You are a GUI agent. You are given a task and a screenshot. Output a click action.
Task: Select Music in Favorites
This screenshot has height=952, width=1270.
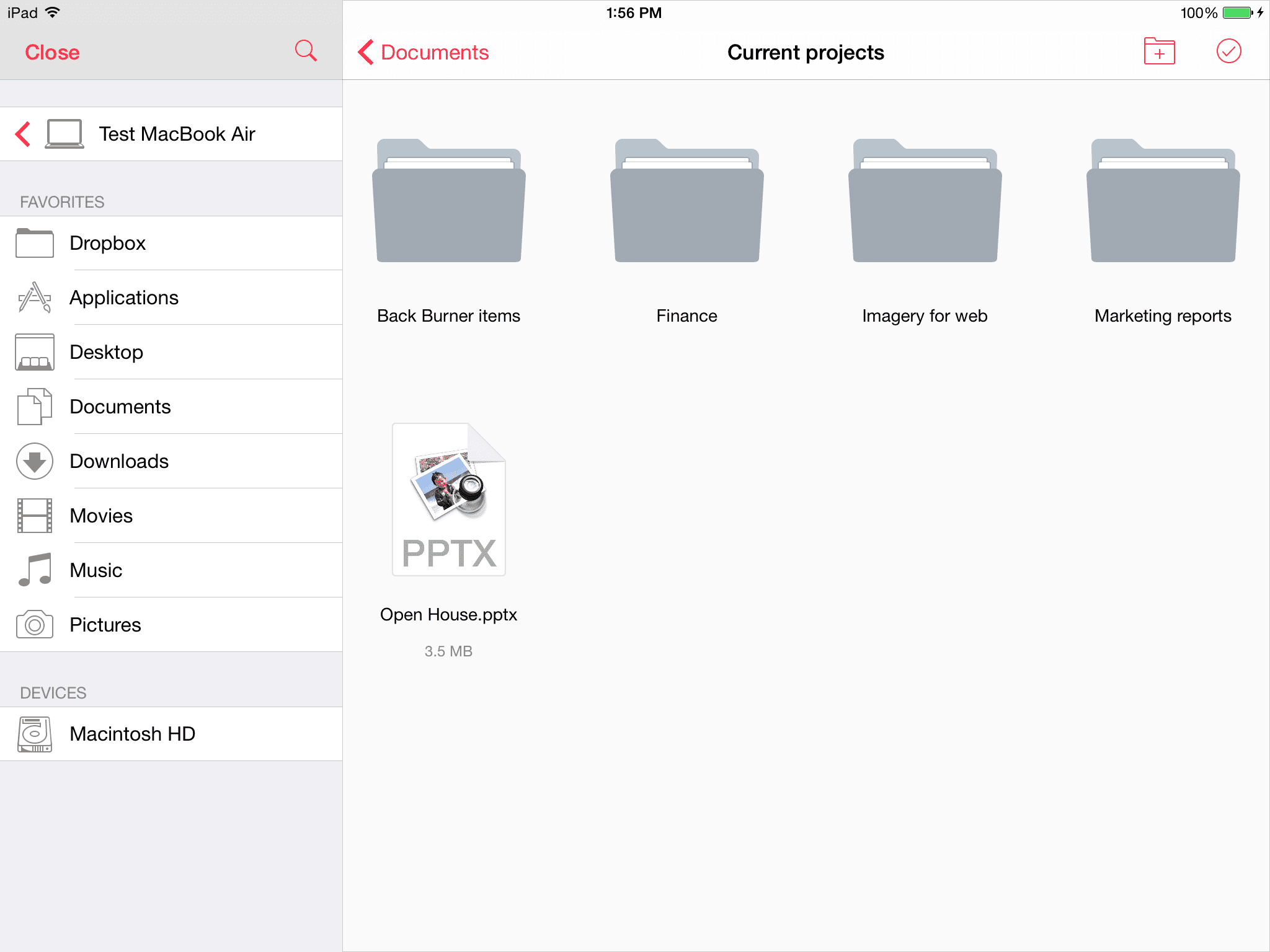171,570
